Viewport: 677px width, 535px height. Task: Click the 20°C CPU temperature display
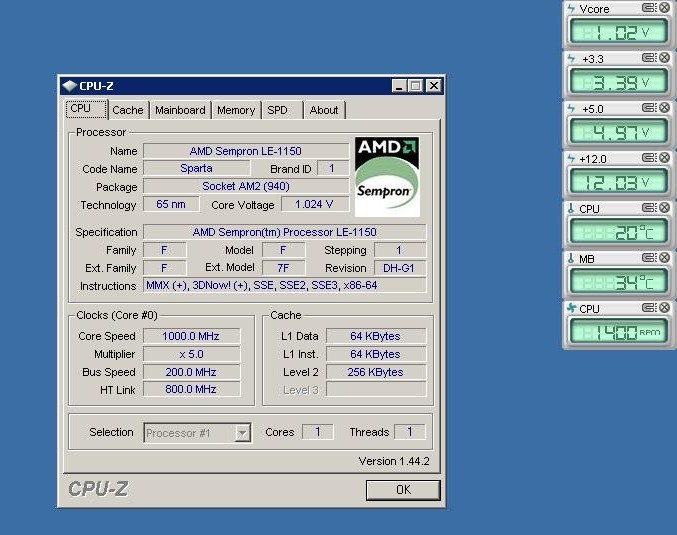[x=618, y=232]
